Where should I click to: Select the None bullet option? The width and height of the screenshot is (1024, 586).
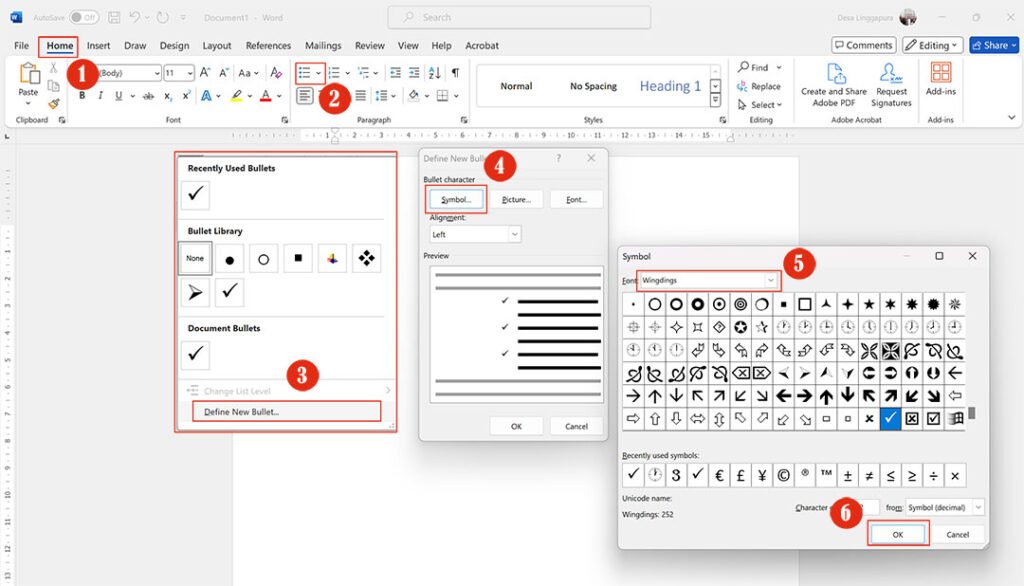(x=195, y=259)
